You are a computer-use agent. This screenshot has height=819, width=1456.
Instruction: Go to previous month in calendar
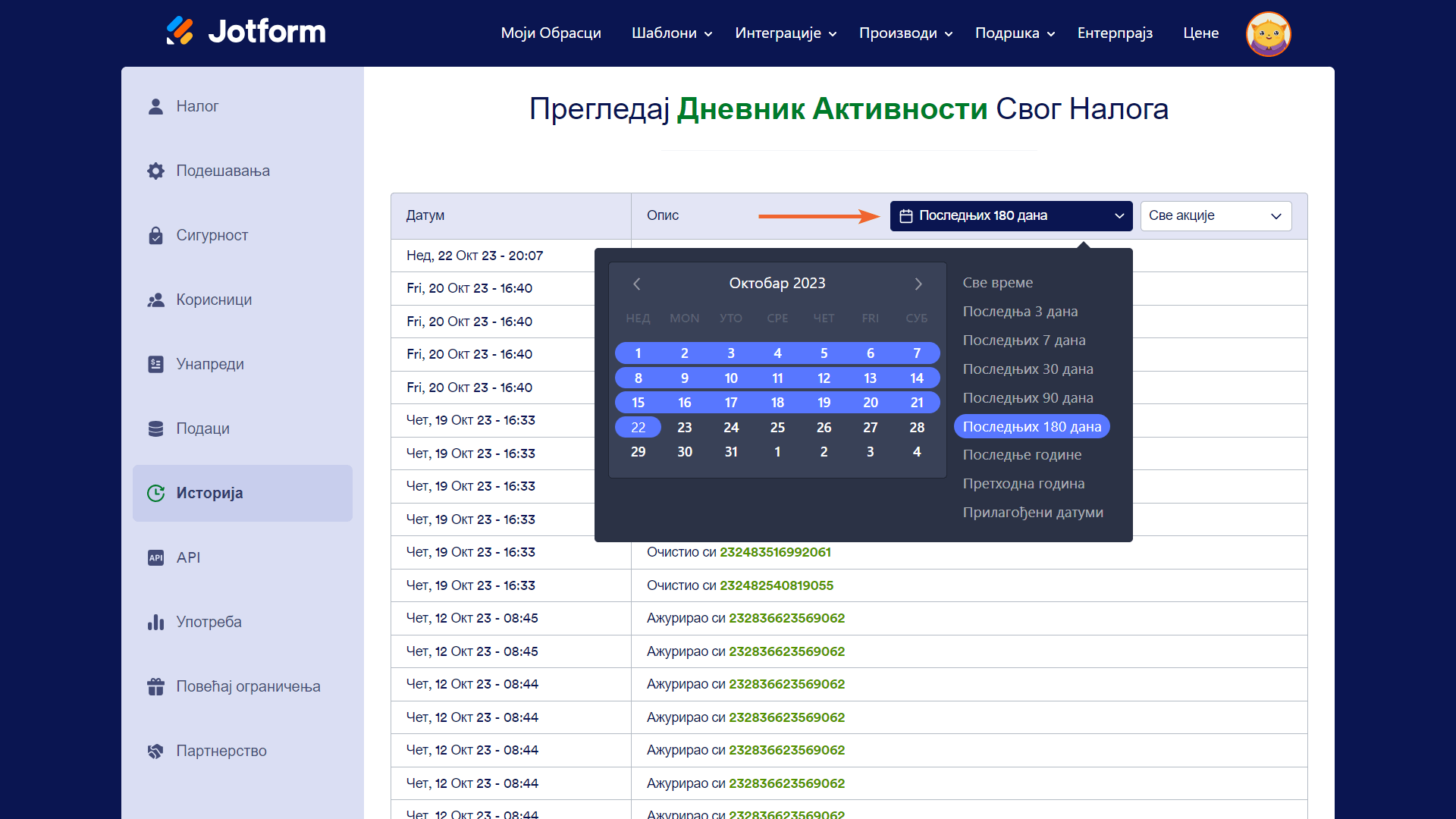click(x=637, y=284)
